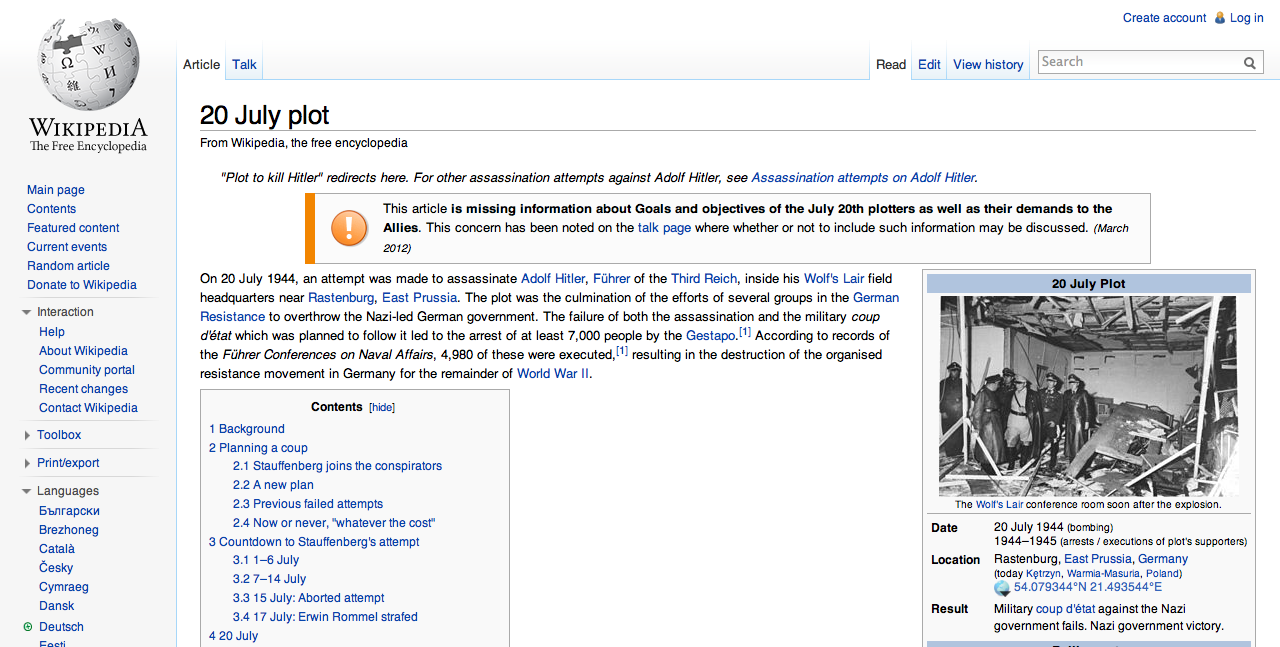Screen dimensions: 1280x647
Task: Switch to Brezhoneg language version
Action: (x=69, y=530)
